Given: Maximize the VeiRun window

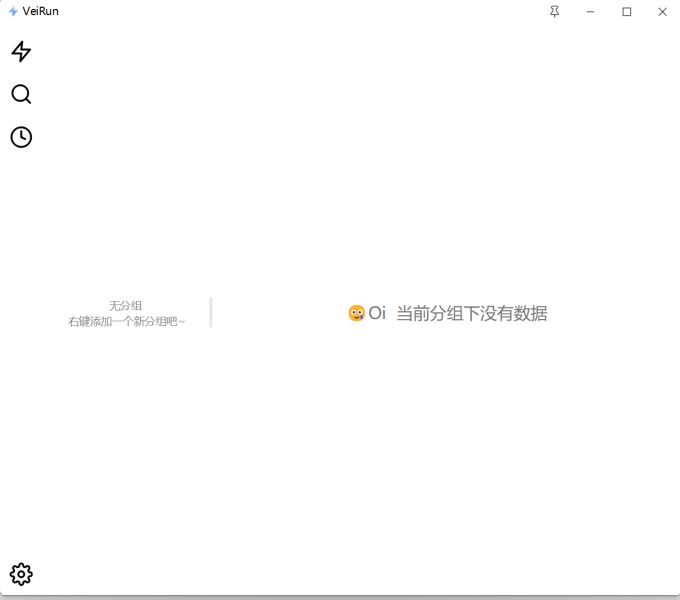Looking at the screenshot, I should pyautogui.click(x=627, y=12).
